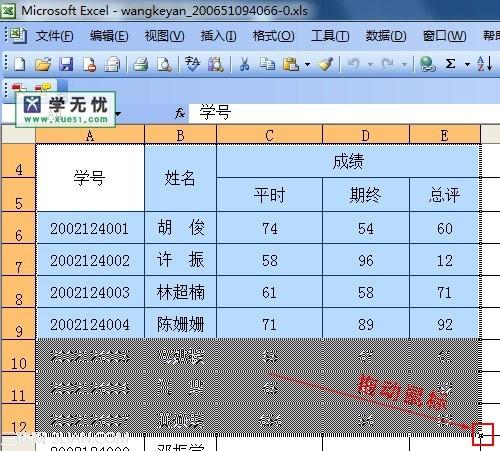The height and width of the screenshot is (451, 500).
Task: Run the Spelling check icon
Action: pos(192,63)
